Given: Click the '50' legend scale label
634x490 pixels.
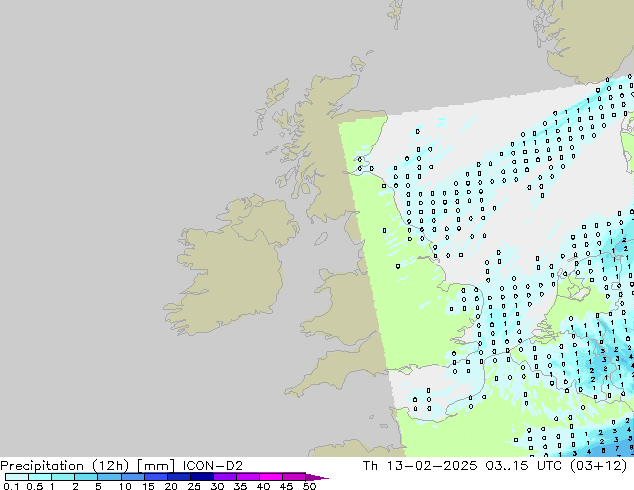Looking at the screenshot, I should [x=309, y=486].
